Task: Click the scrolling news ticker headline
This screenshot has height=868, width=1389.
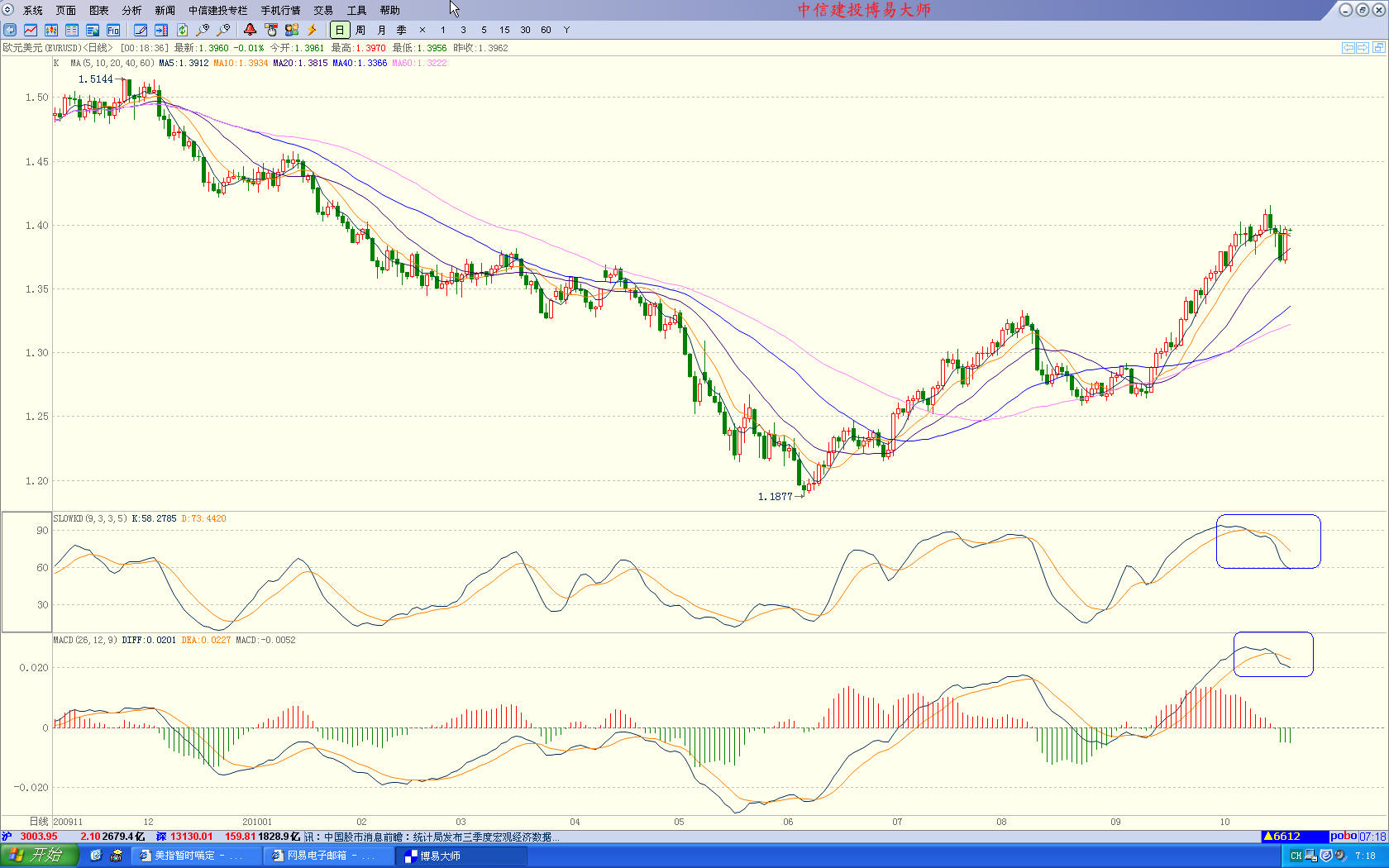Action: (432, 837)
